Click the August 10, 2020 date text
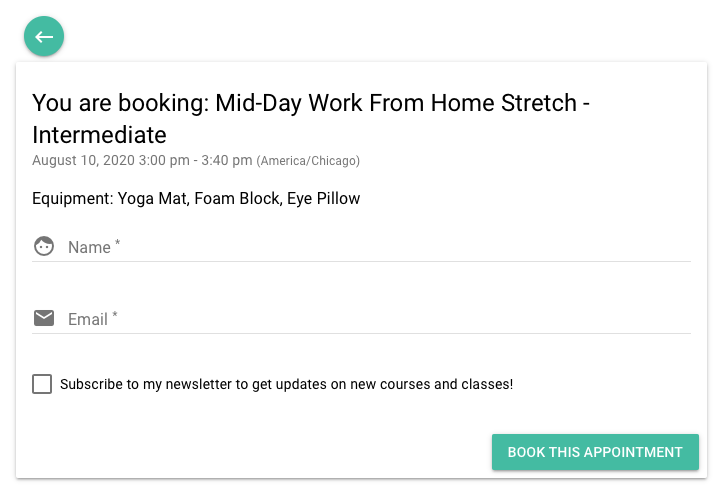Viewport: 722px width, 492px height. pos(83,160)
